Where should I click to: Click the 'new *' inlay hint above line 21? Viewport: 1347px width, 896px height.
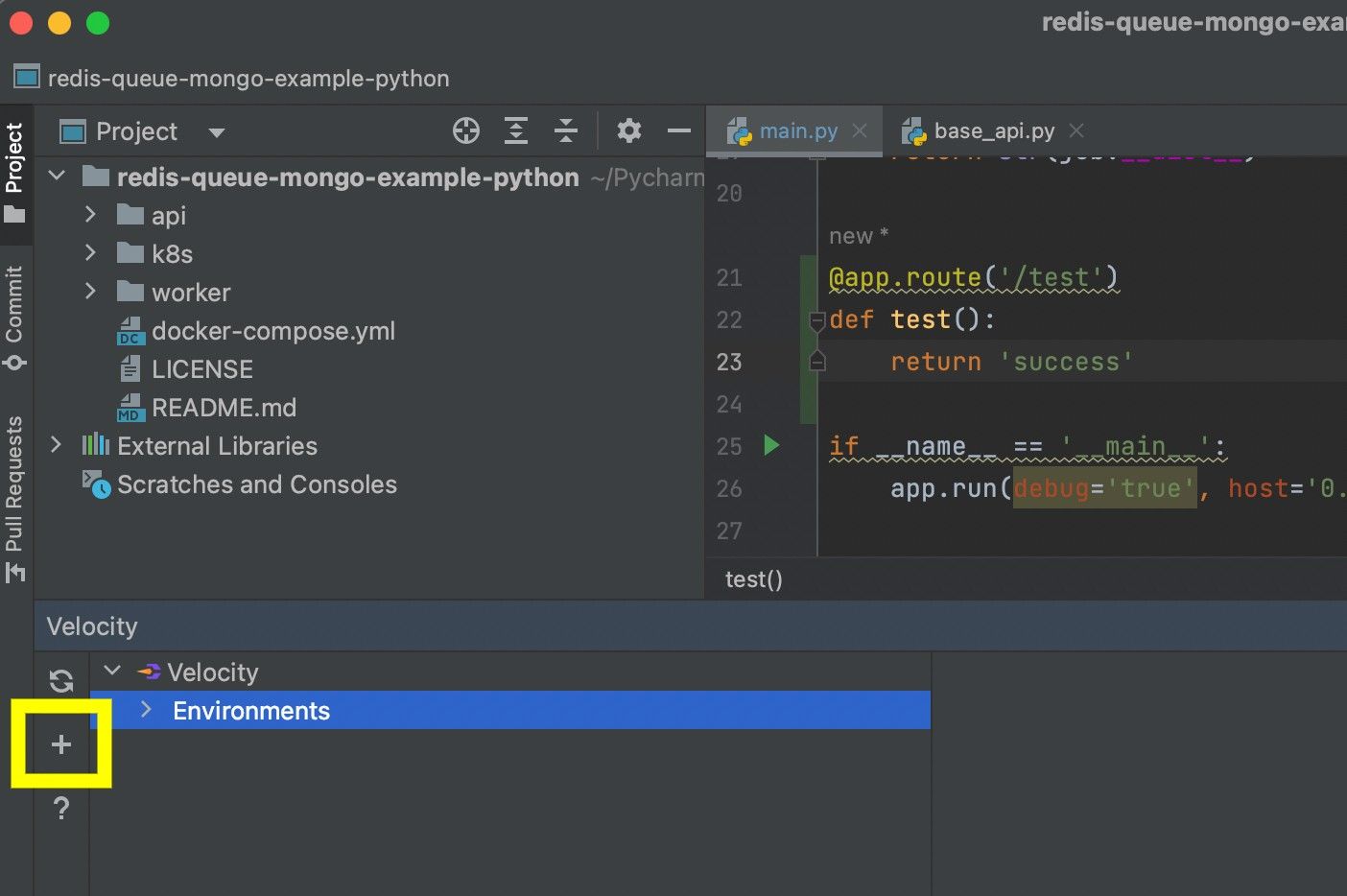tap(859, 236)
